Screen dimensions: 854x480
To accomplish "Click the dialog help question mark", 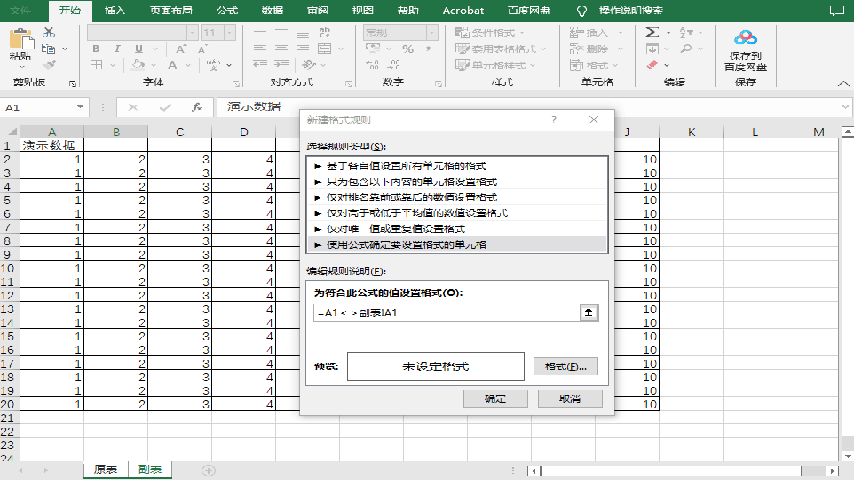I will click(554, 119).
